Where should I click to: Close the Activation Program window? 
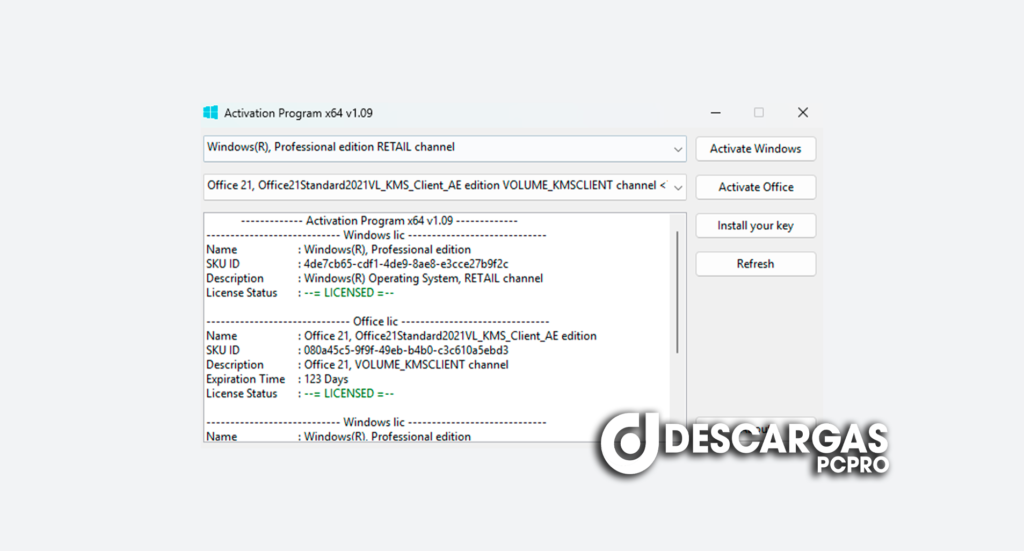coord(802,113)
